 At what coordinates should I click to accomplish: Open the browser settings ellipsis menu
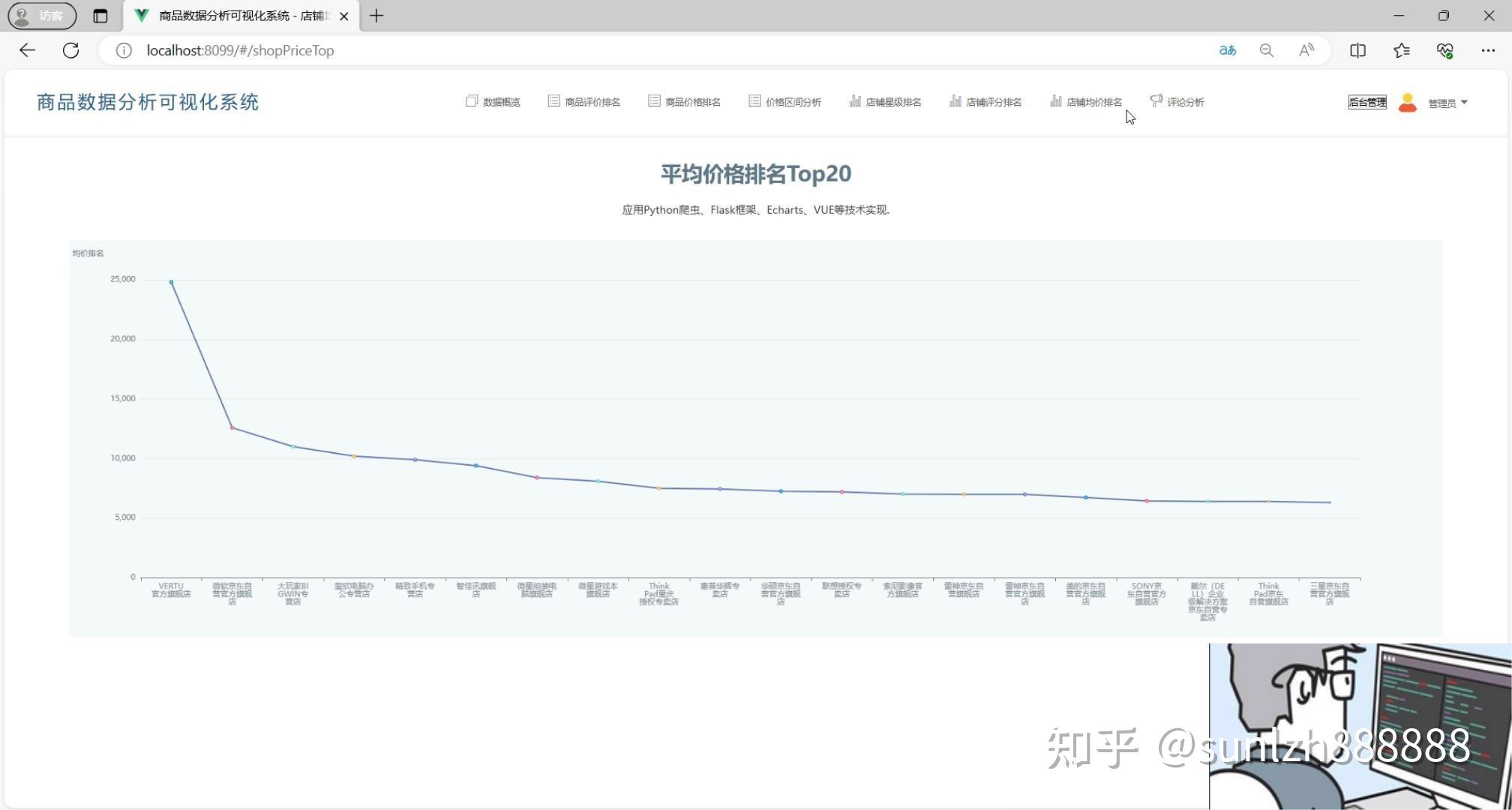(1488, 50)
